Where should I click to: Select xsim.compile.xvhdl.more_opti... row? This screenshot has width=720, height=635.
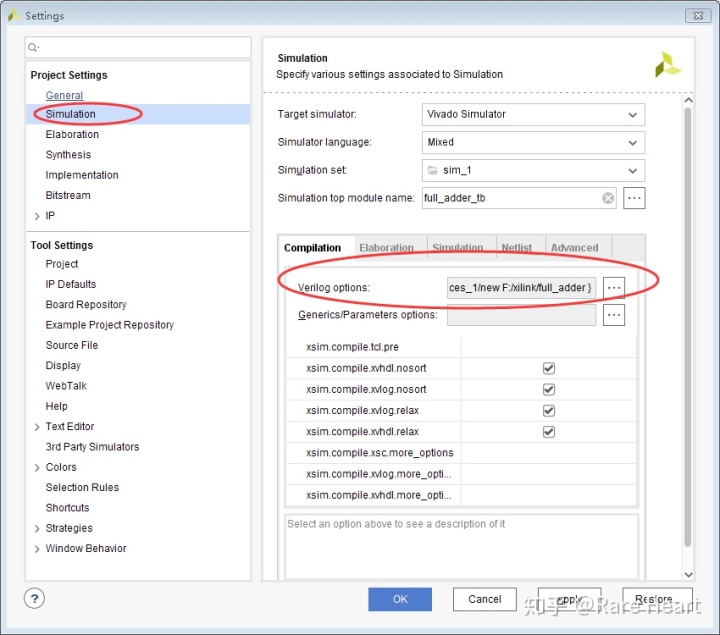(x=461, y=495)
